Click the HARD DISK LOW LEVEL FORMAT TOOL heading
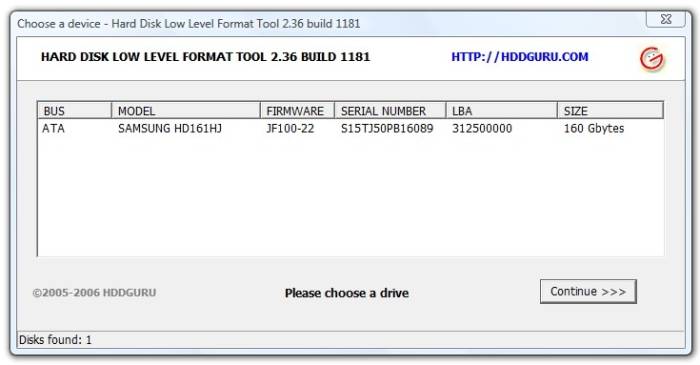700x365 pixels. [205, 57]
